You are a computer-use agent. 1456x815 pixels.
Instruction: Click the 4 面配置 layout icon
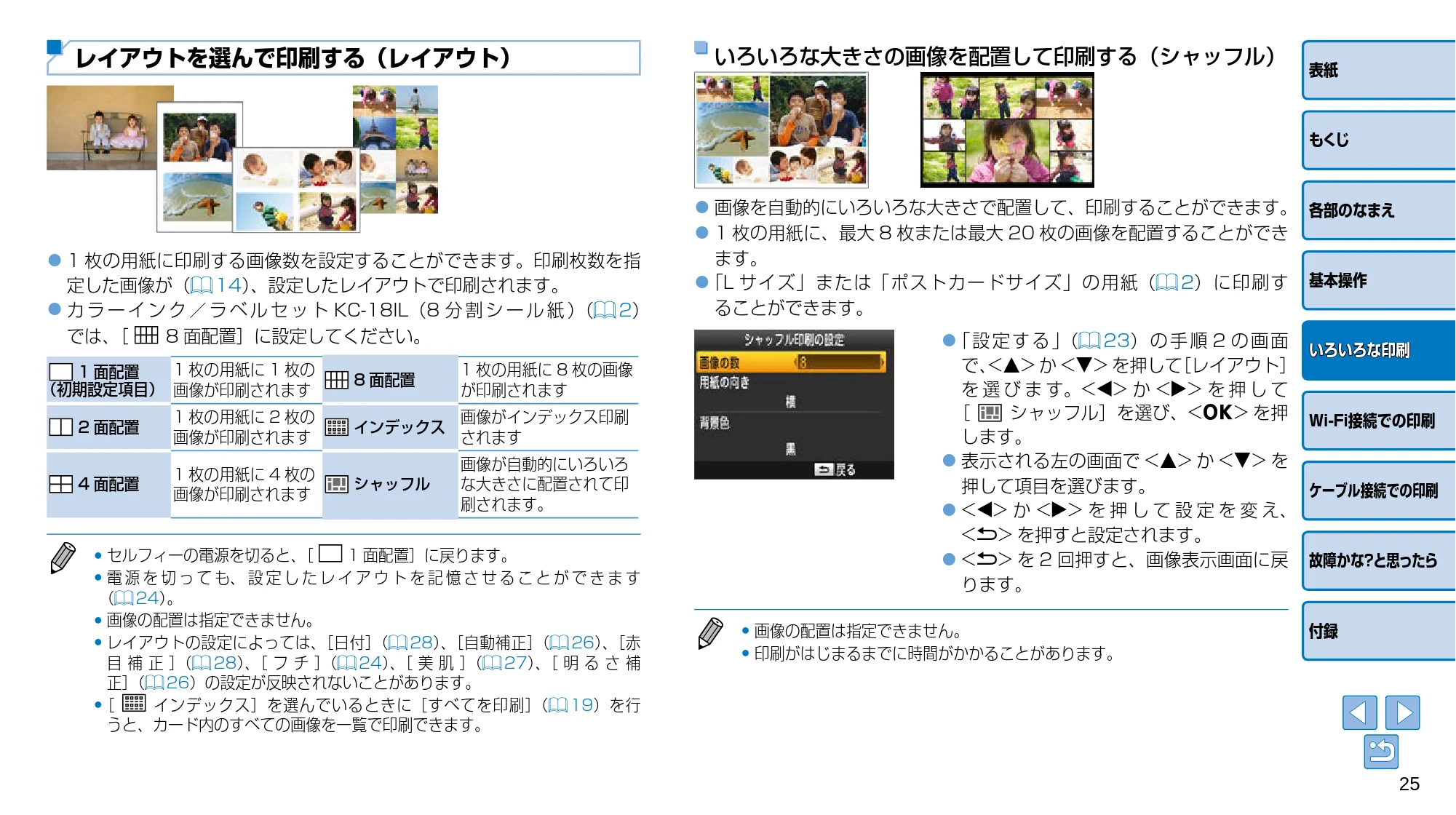(x=61, y=484)
